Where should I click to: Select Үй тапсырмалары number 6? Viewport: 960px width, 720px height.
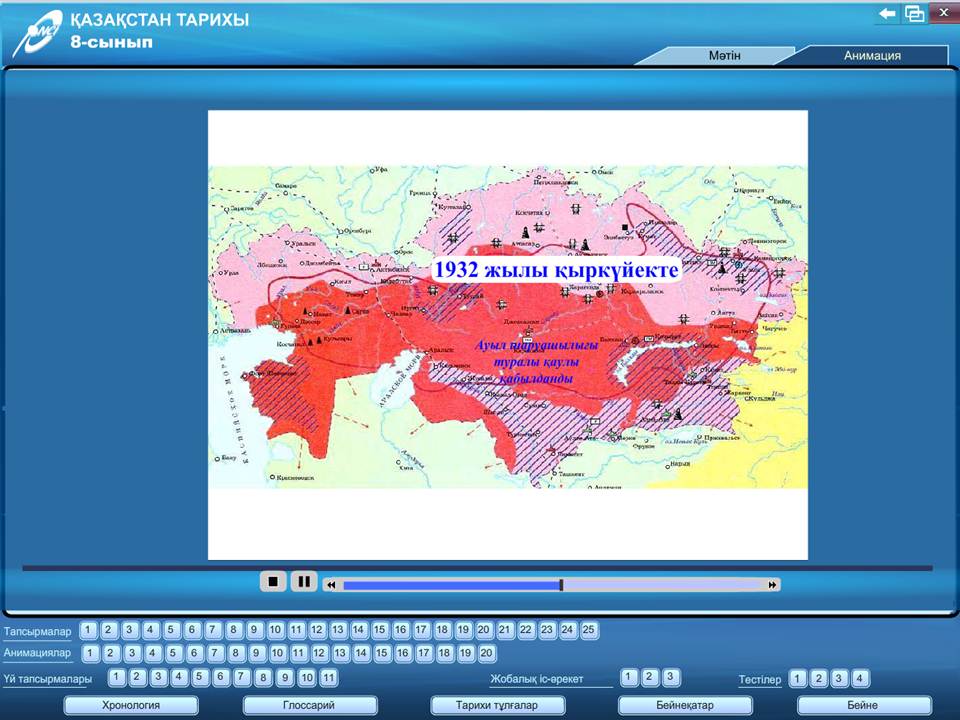(x=220, y=678)
